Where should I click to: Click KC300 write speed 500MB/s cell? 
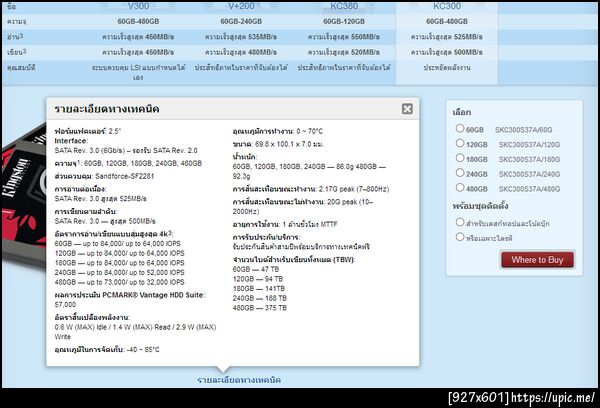pyautogui.click(x=447, y=52)
